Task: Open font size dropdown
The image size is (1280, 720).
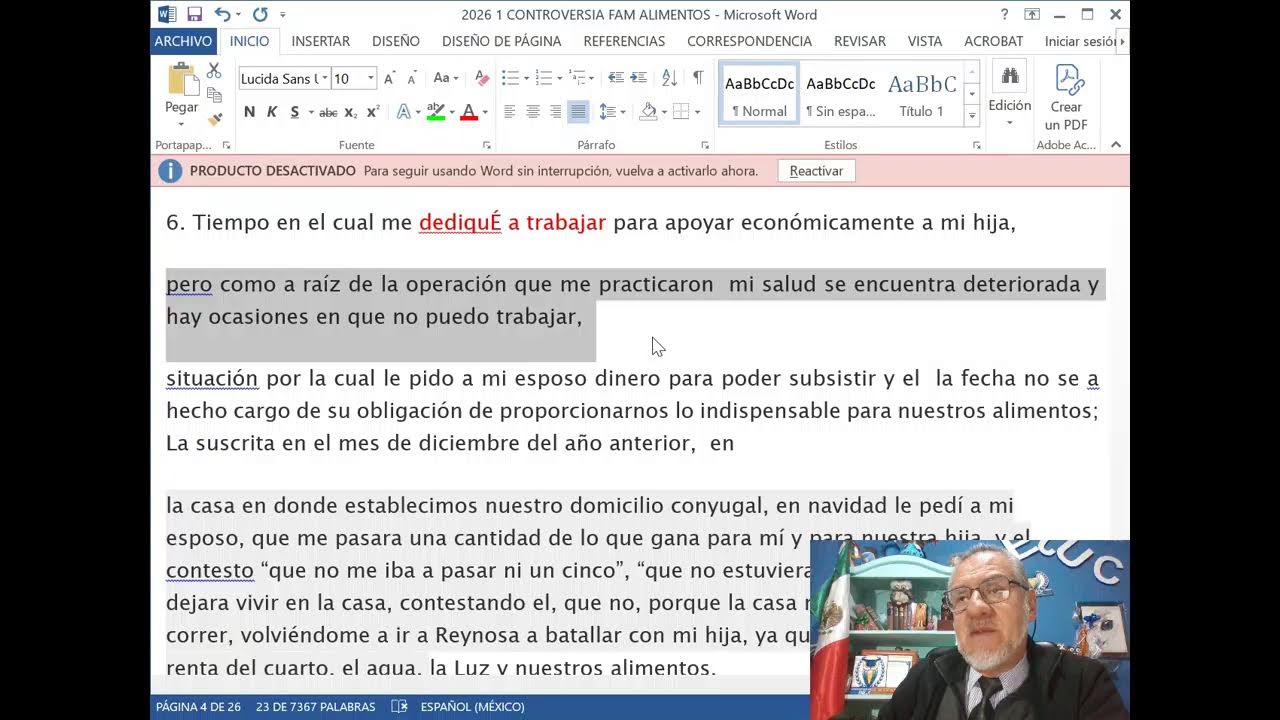Action: click(370, 78)
